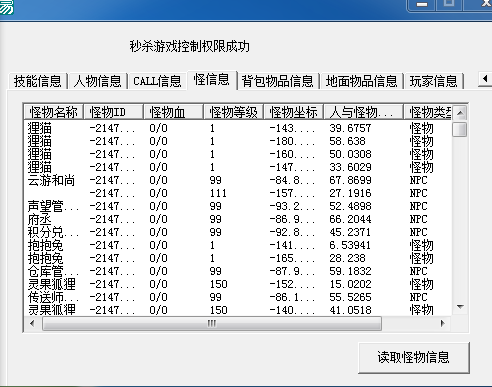Select the CALL信息 tab
This screenshot has width=492, height=387.
157,81
